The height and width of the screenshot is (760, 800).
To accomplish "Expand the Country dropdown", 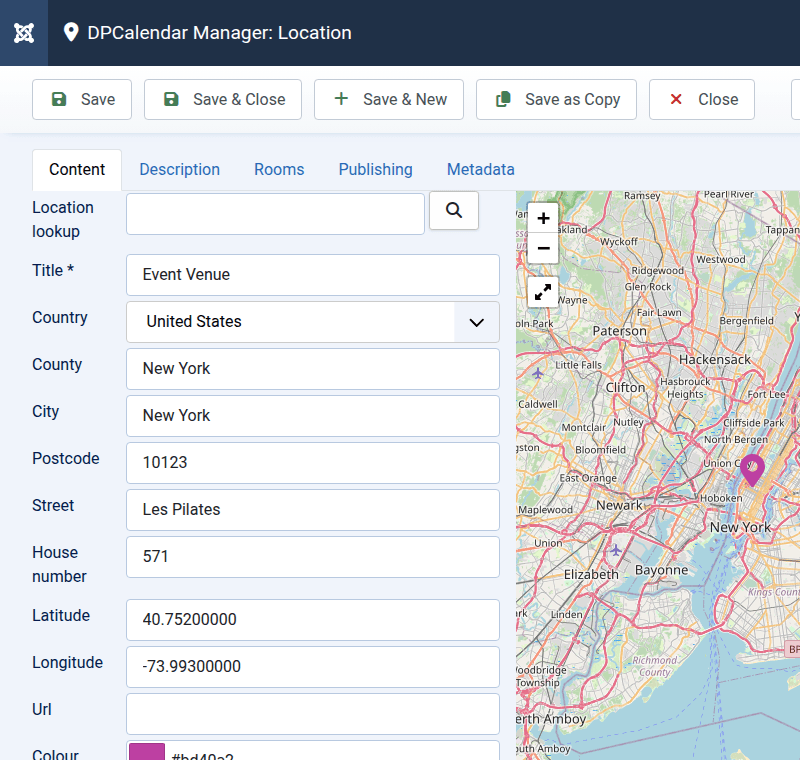I will [x=477, y=322].
